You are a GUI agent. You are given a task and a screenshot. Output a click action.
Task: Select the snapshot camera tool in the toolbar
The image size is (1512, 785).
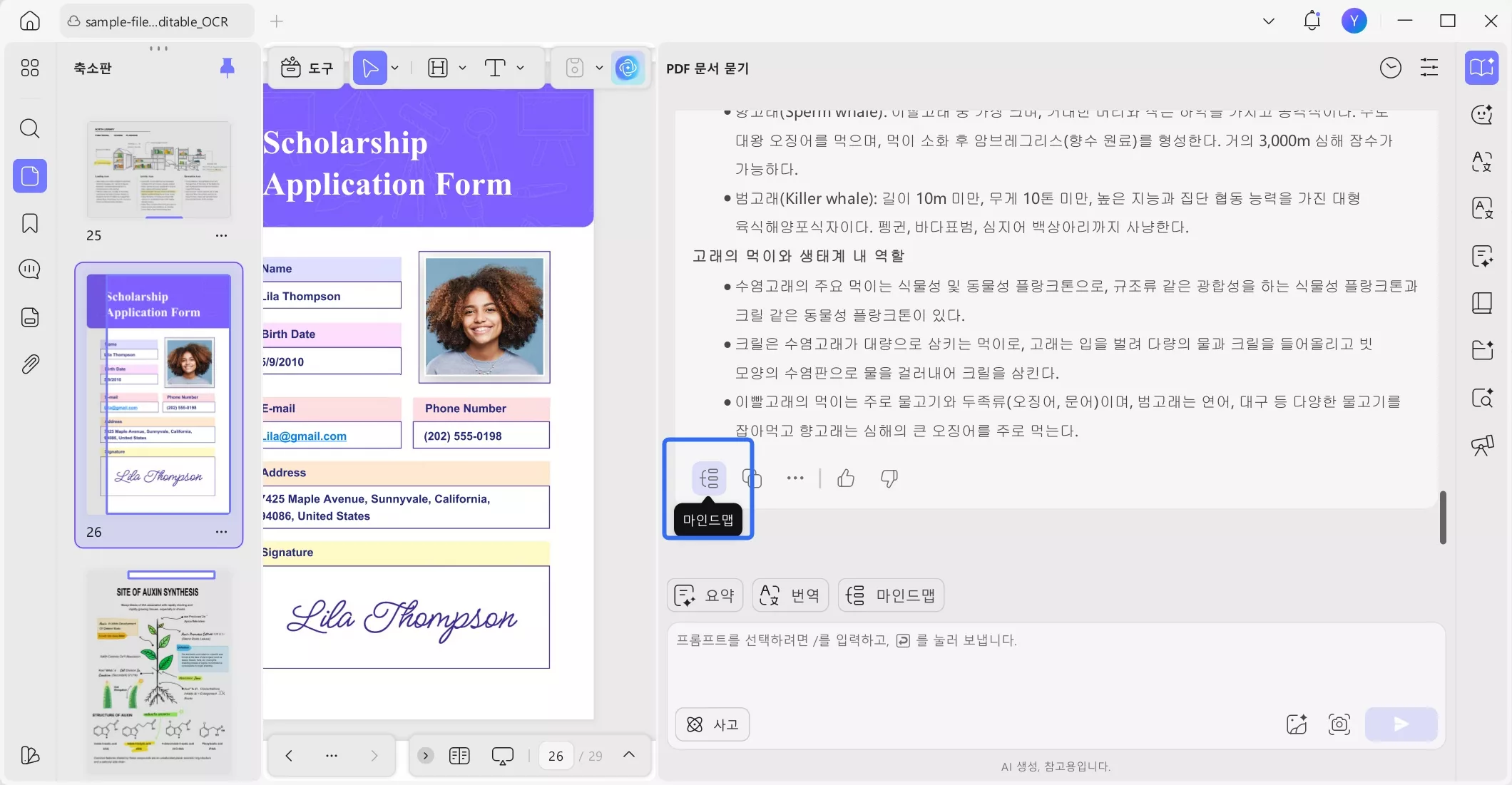pos(575,67)
